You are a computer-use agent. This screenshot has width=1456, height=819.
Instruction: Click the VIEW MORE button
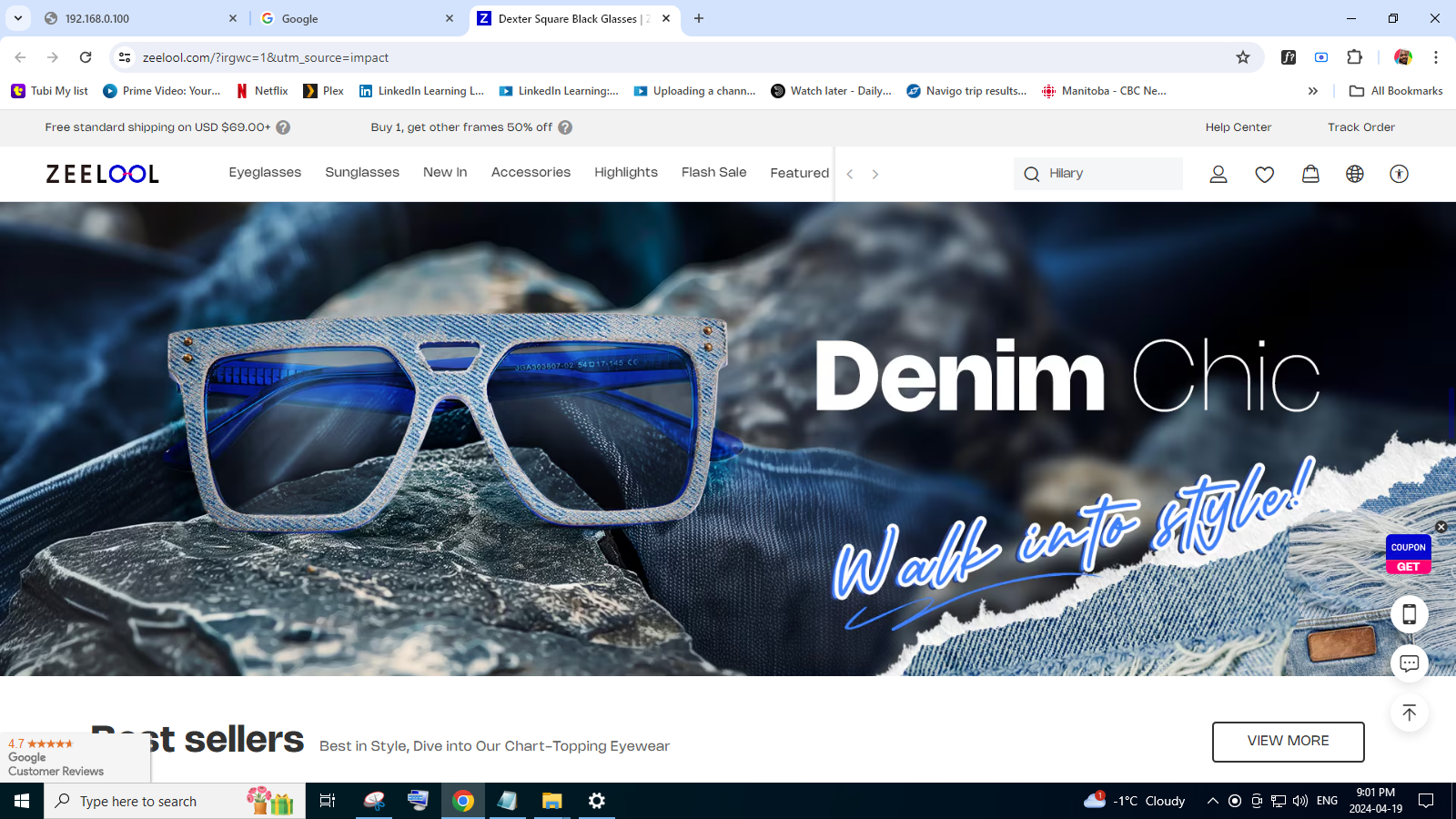(1288, 742)
